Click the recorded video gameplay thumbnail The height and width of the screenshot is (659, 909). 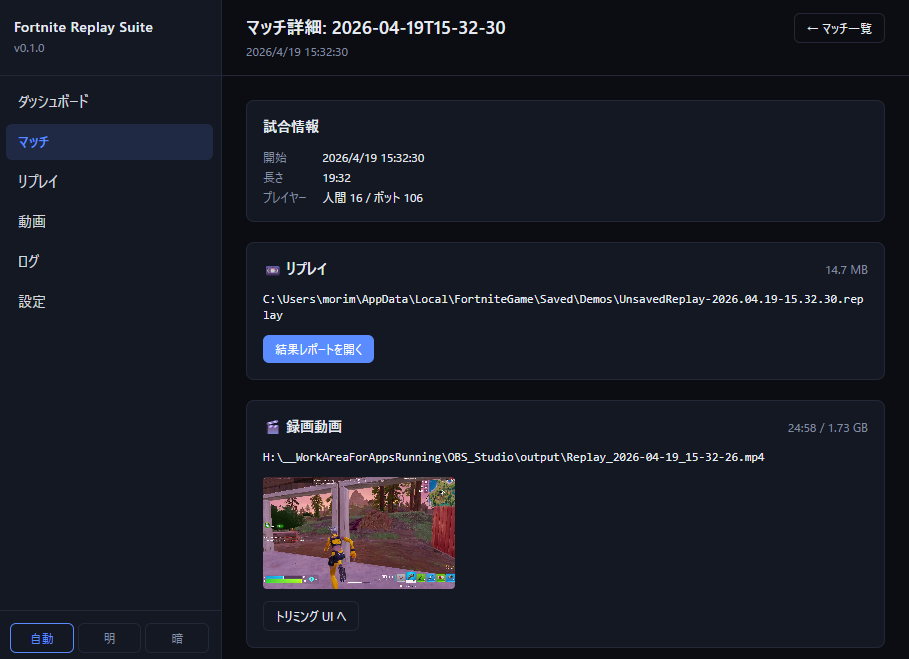click(x=359, y=533)
